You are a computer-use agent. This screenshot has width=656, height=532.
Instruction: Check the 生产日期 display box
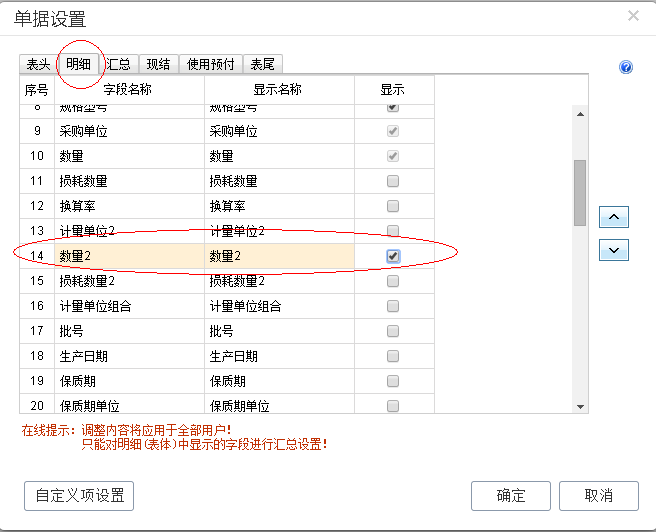click(393, 356)
